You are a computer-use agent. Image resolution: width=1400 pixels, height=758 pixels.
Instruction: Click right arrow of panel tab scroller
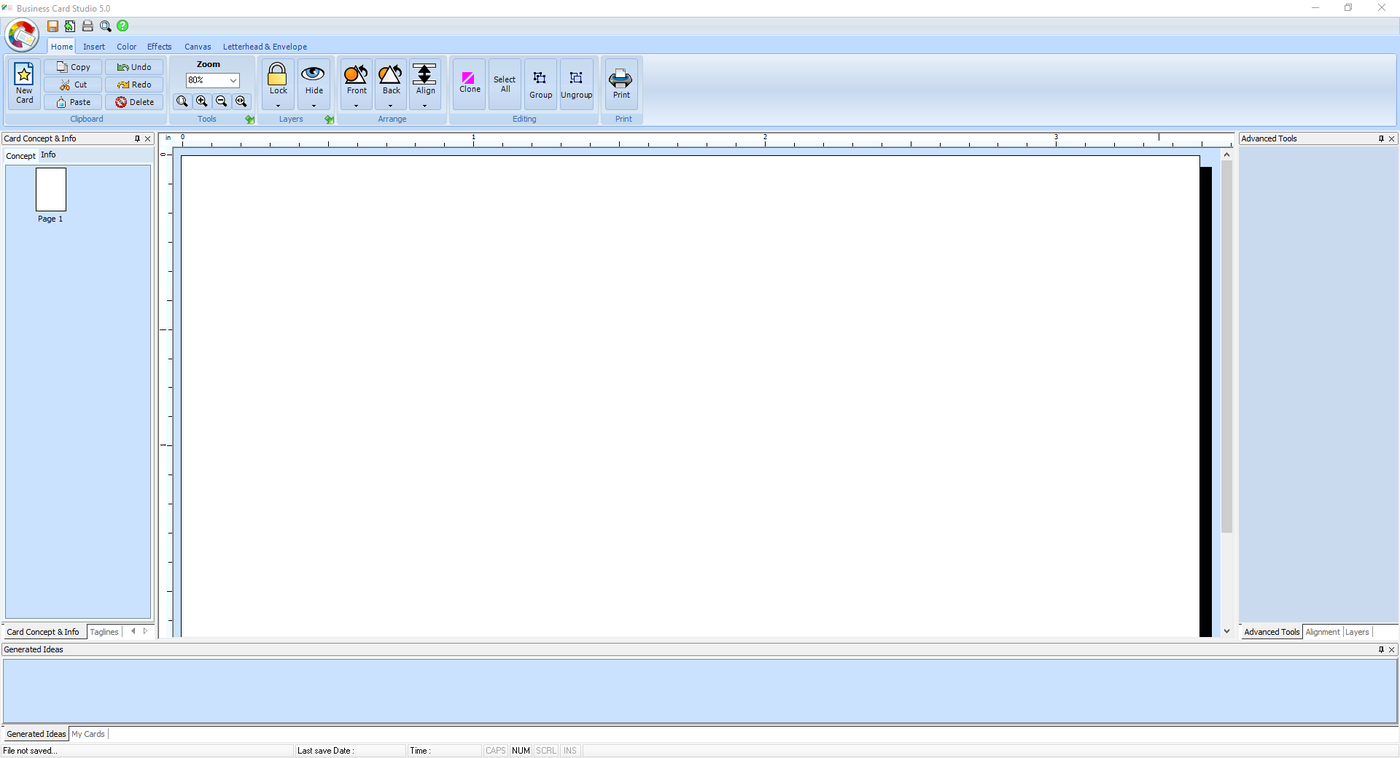click(145, 631)
